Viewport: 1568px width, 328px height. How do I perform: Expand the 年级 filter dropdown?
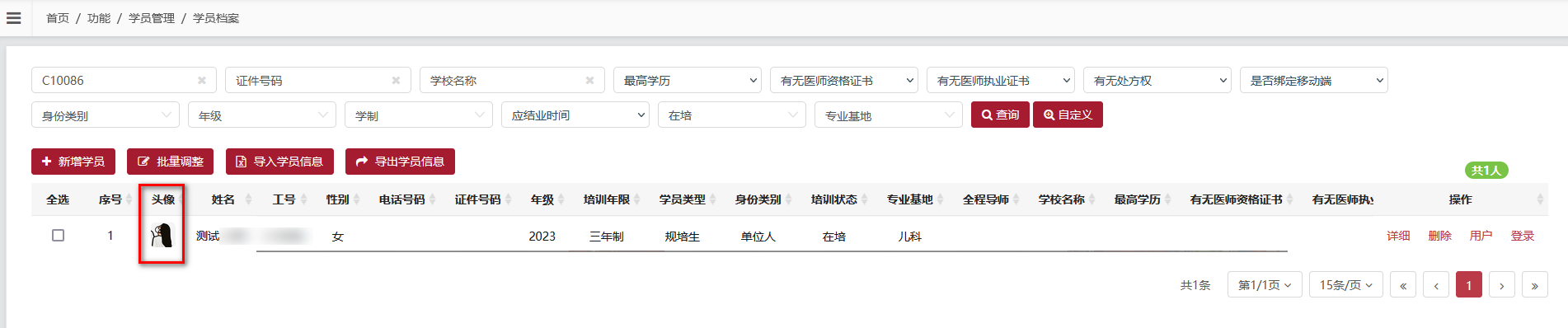click(262, 115)
